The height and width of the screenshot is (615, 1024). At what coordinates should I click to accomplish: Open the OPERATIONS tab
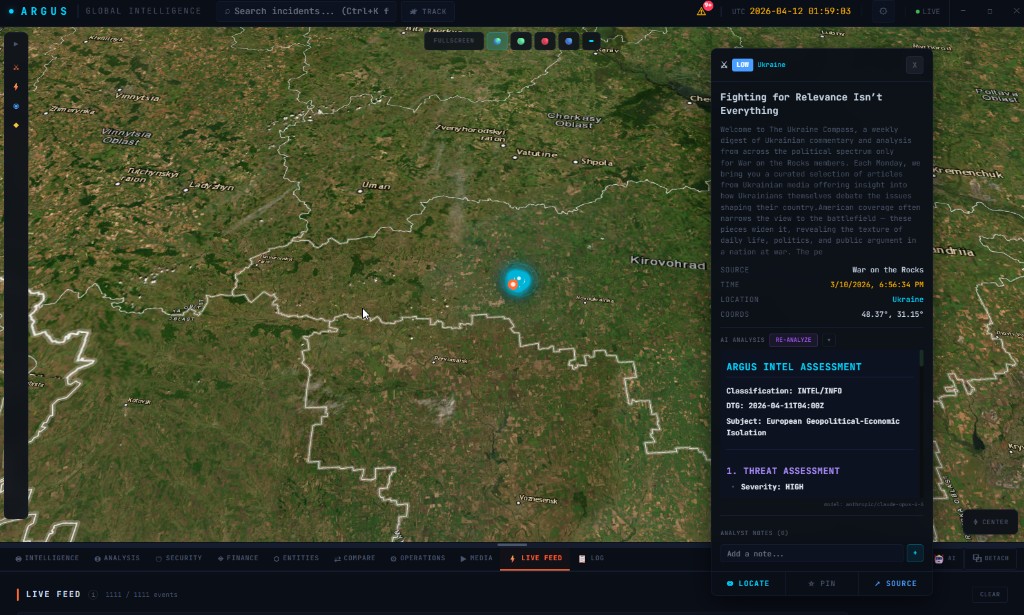point(418,558)
